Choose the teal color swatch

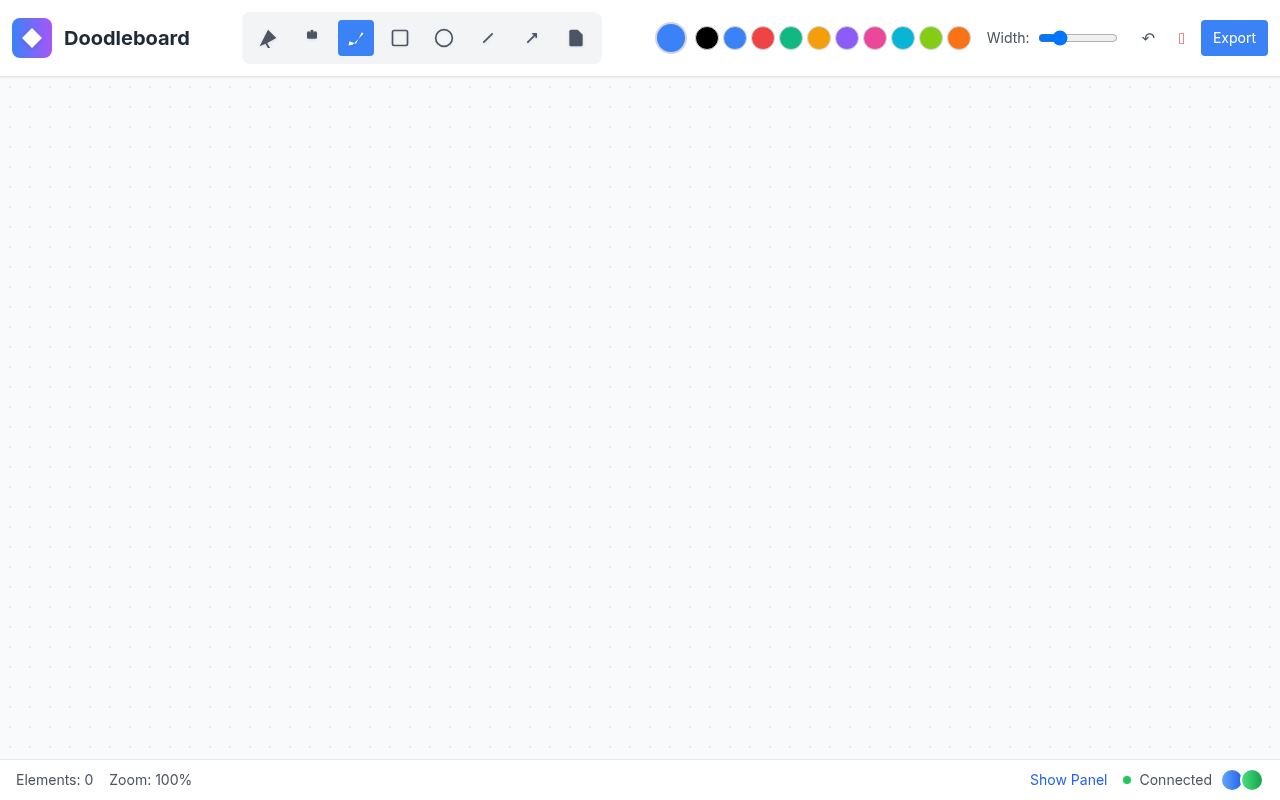903,38
